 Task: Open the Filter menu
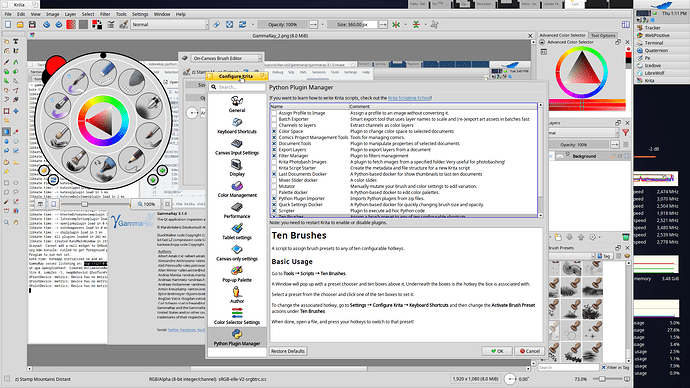tap(105, 14)
